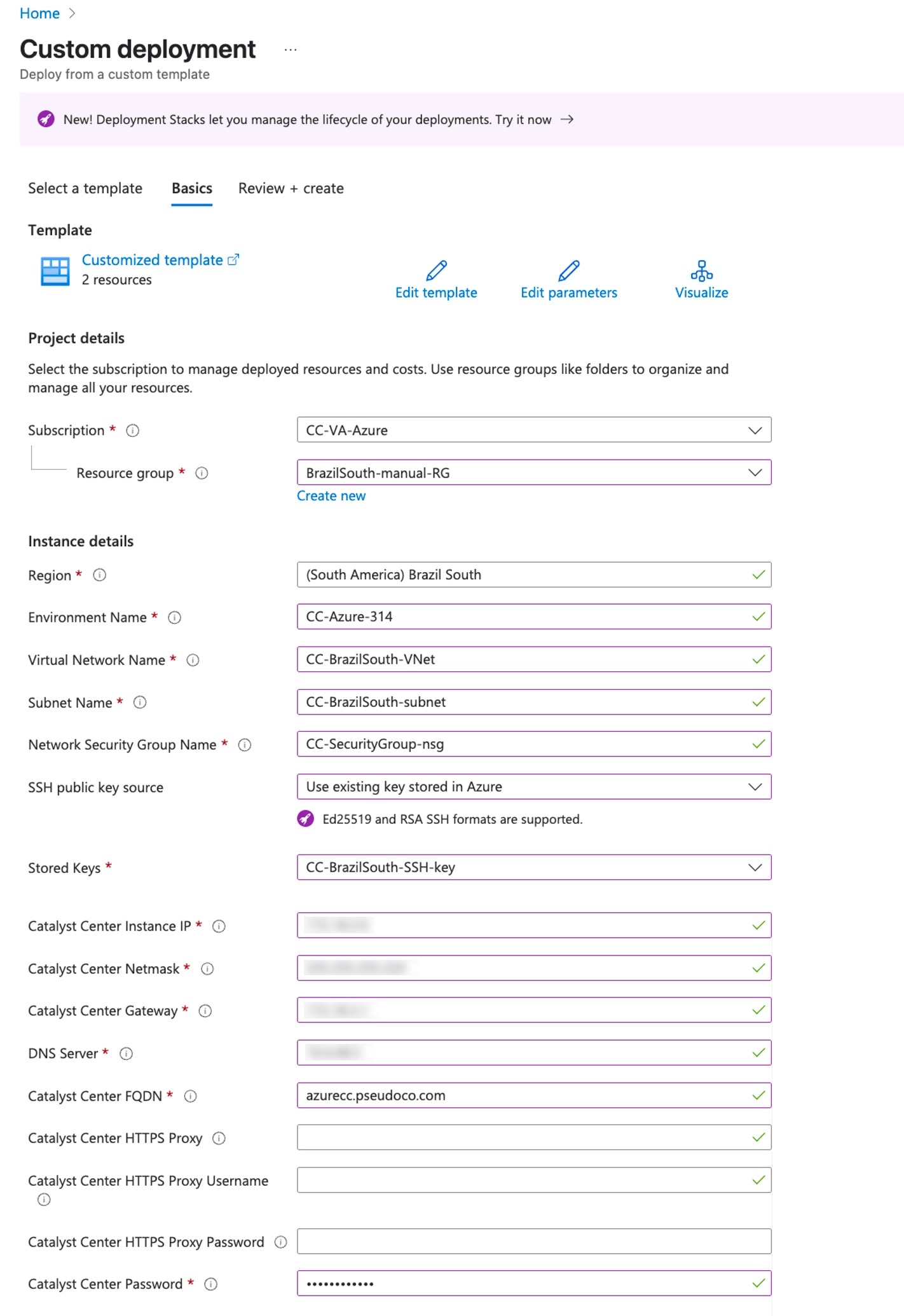904x1316 pixels.
Task: Show info tooltip for Catalyst Center FQDN
Action: click(189, 1096)
